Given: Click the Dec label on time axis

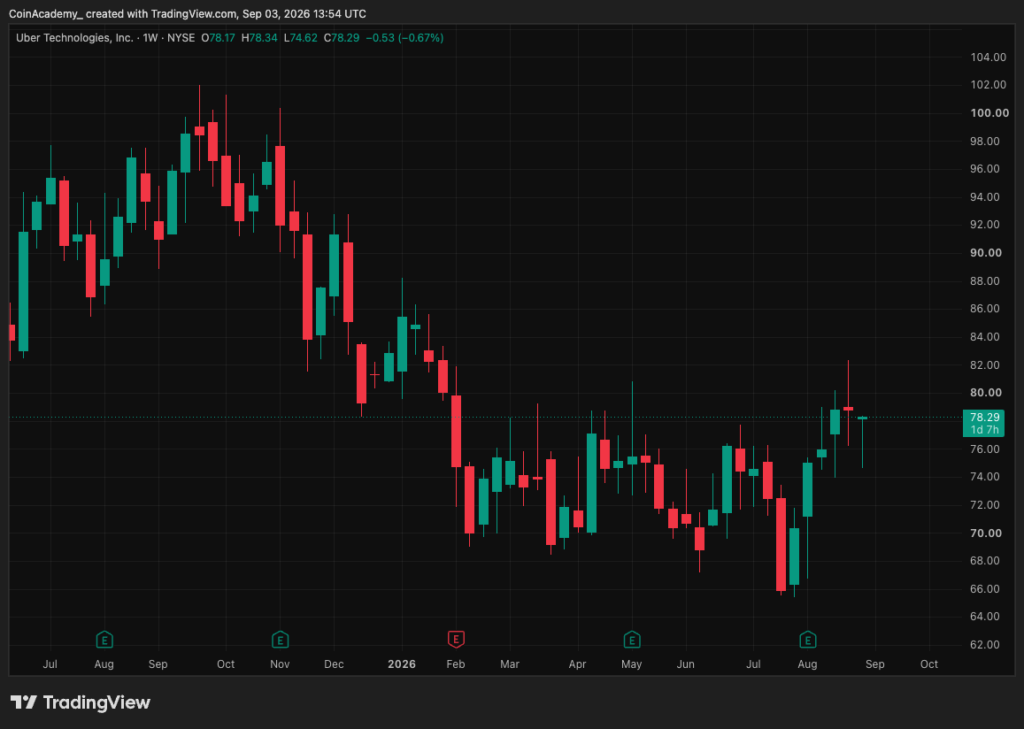Looking at the screenshot, I should tap(334, 664).
